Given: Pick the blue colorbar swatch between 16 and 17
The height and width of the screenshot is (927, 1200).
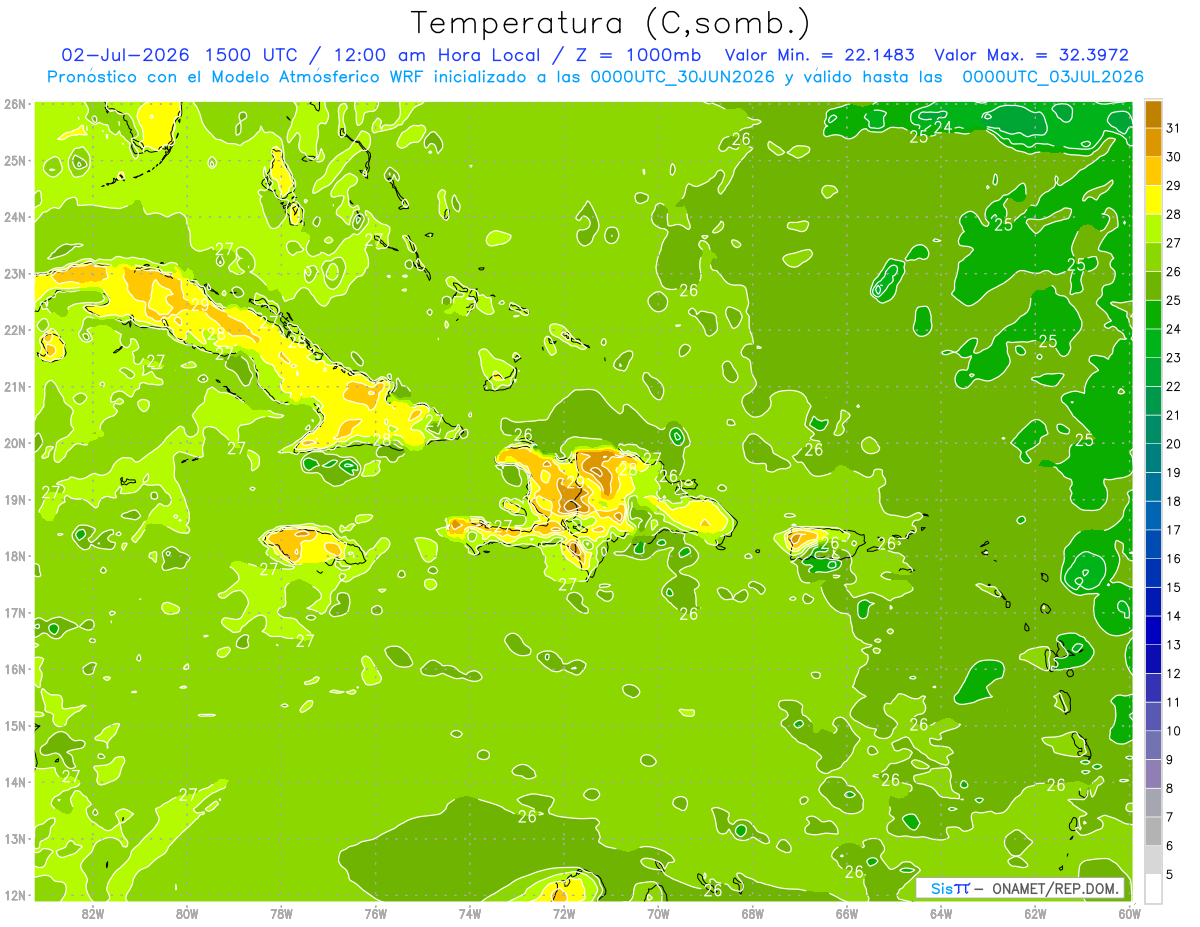Looking at the screenshot, I should point(1153,545).
